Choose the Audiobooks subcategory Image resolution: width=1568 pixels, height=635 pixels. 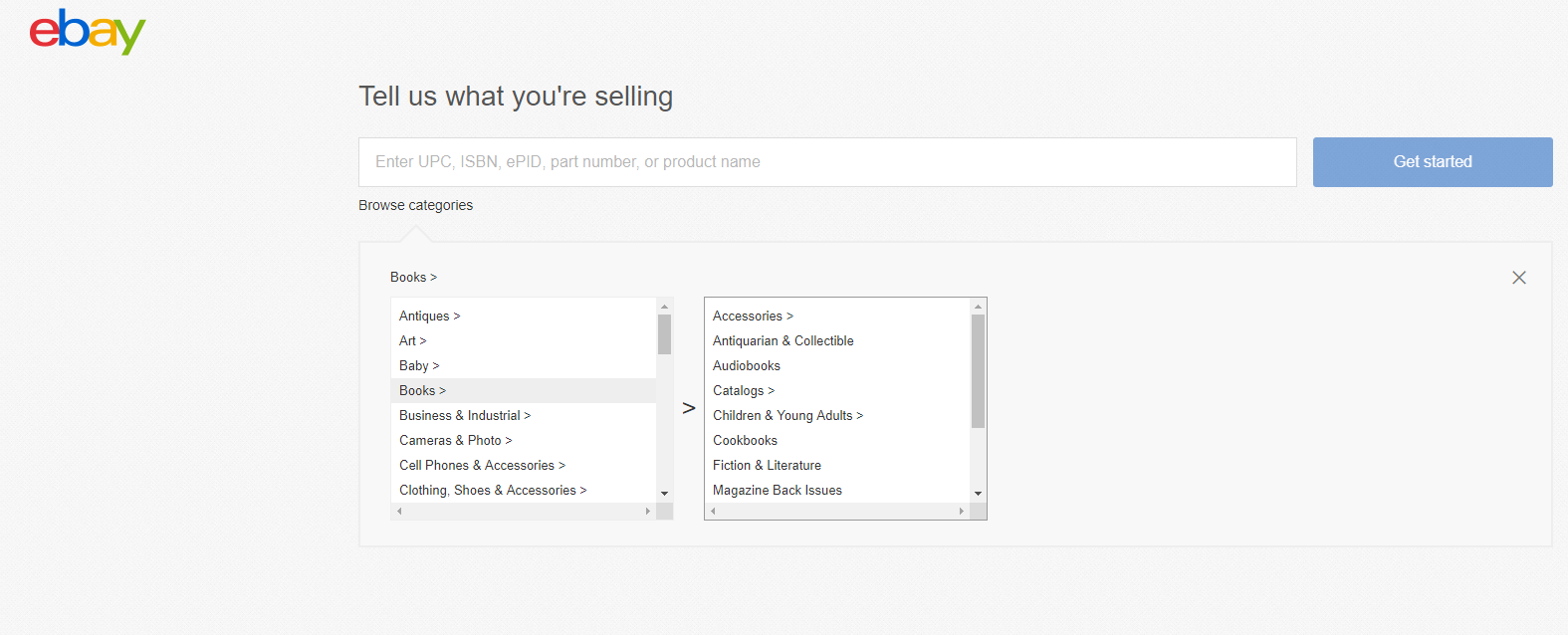[x=746, y=366]
